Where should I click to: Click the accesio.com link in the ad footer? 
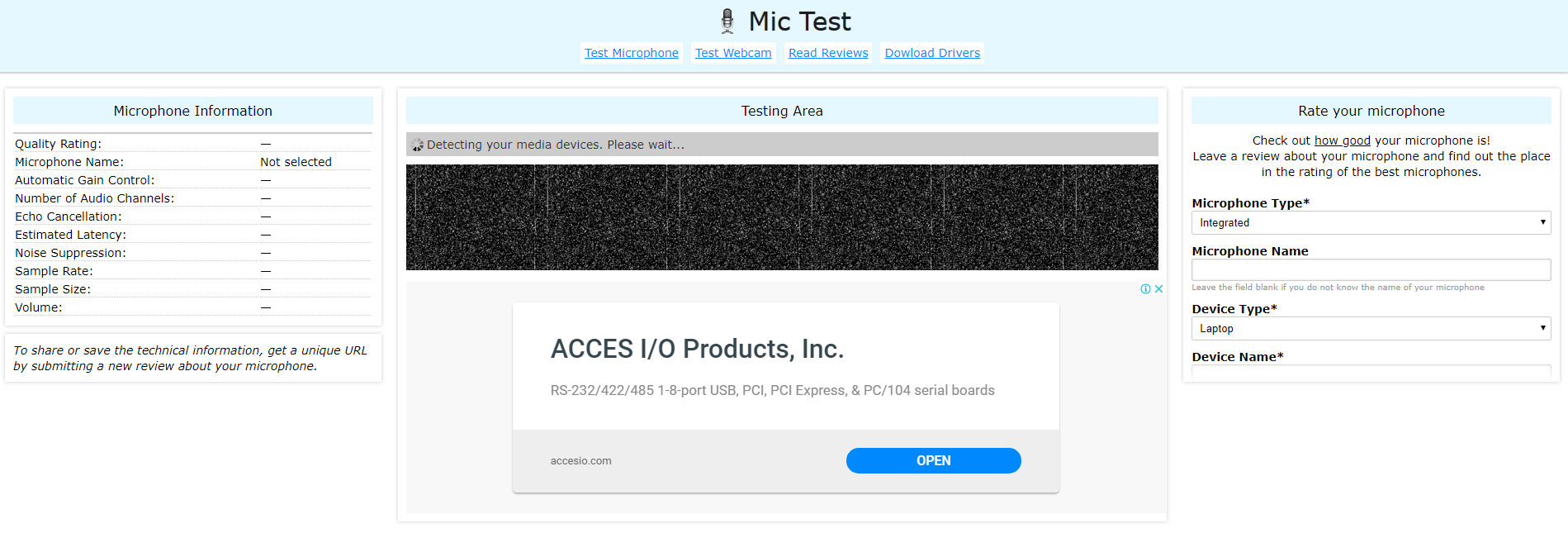pyautogui.click(x=581, y=460)
